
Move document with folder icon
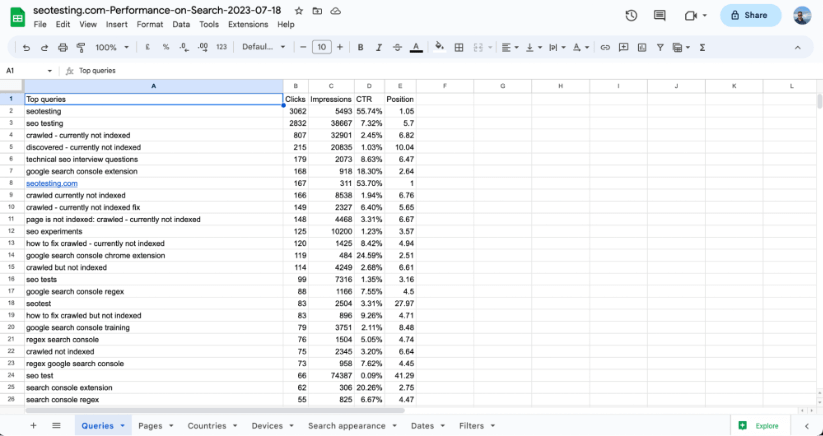pyautogui.click(x=317, y=10)
